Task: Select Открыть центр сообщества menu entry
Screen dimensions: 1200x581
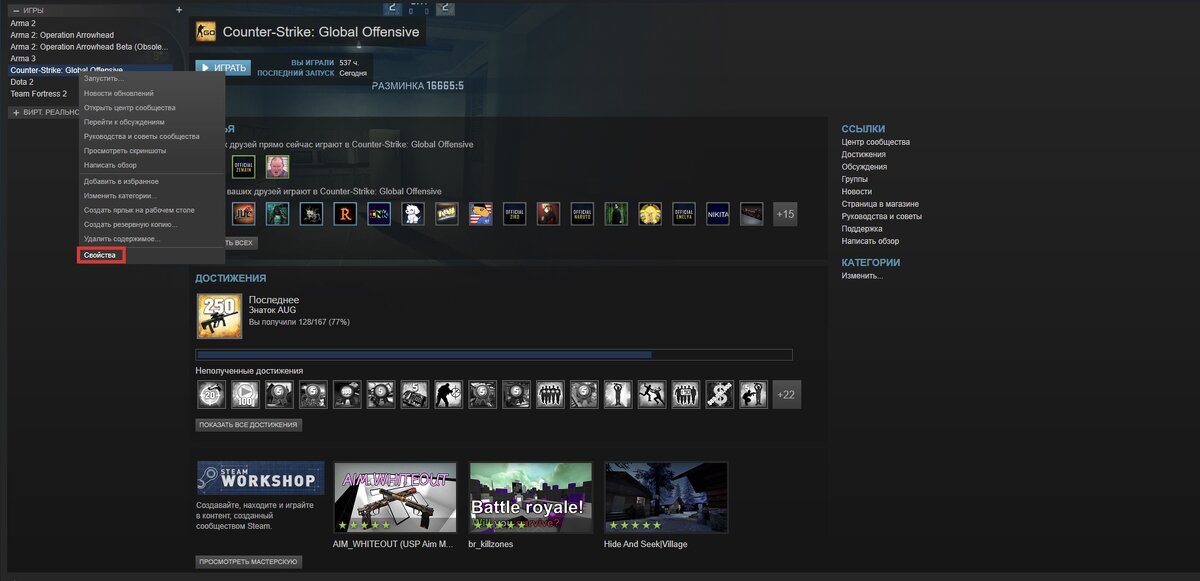Action: [130, 107]
